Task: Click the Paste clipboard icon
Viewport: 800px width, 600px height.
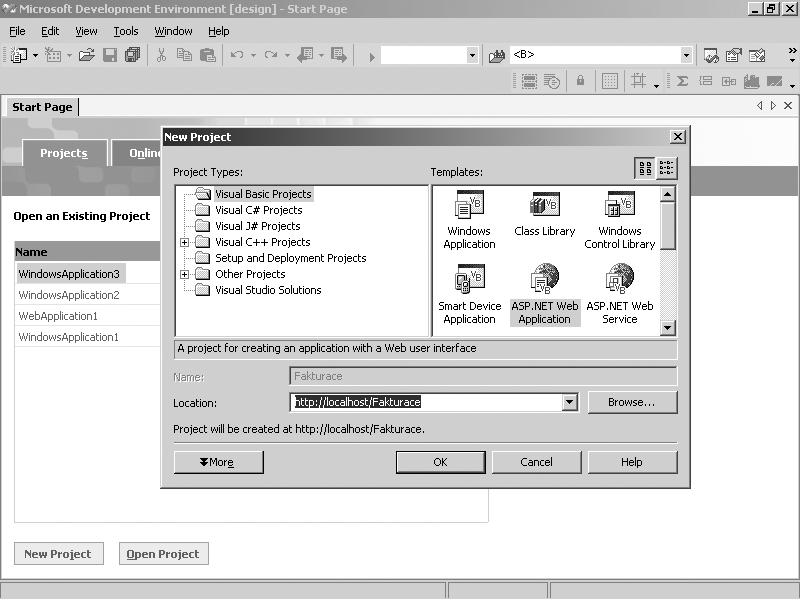Action: 208,55
